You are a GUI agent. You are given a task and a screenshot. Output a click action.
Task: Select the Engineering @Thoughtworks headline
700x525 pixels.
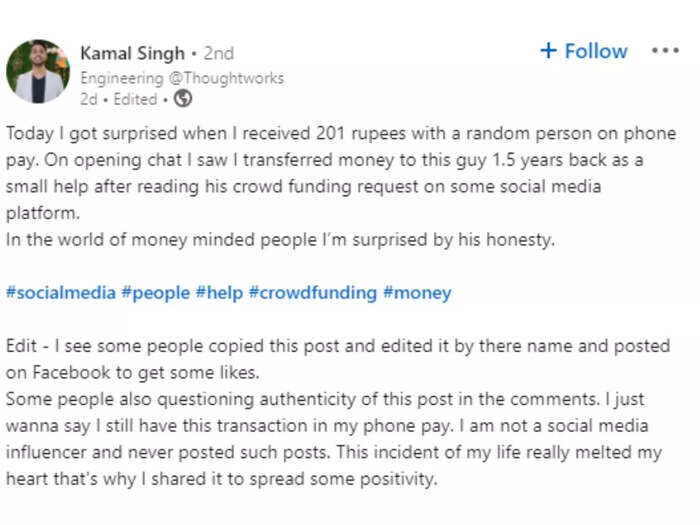point(182,78)
